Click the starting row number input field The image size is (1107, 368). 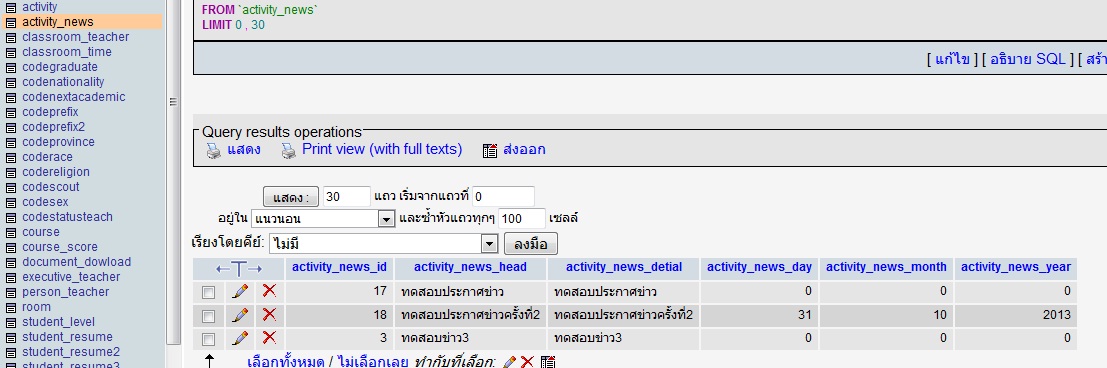click(x=503, y=196)
